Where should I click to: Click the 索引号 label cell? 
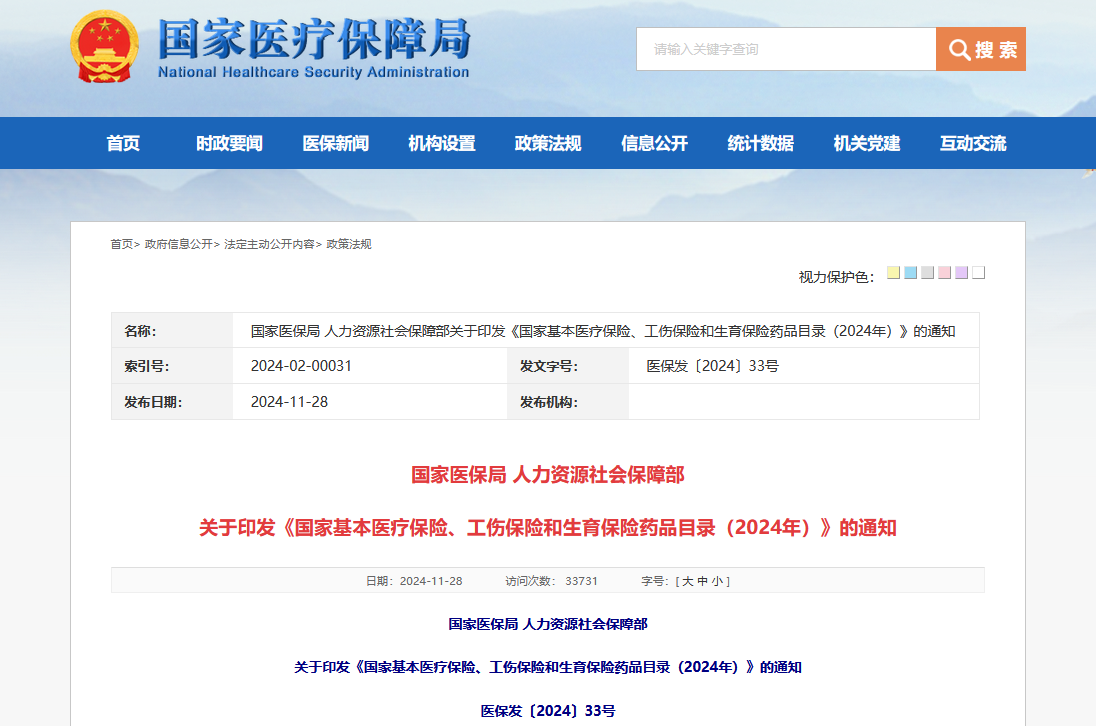click(x=172, y=366)
